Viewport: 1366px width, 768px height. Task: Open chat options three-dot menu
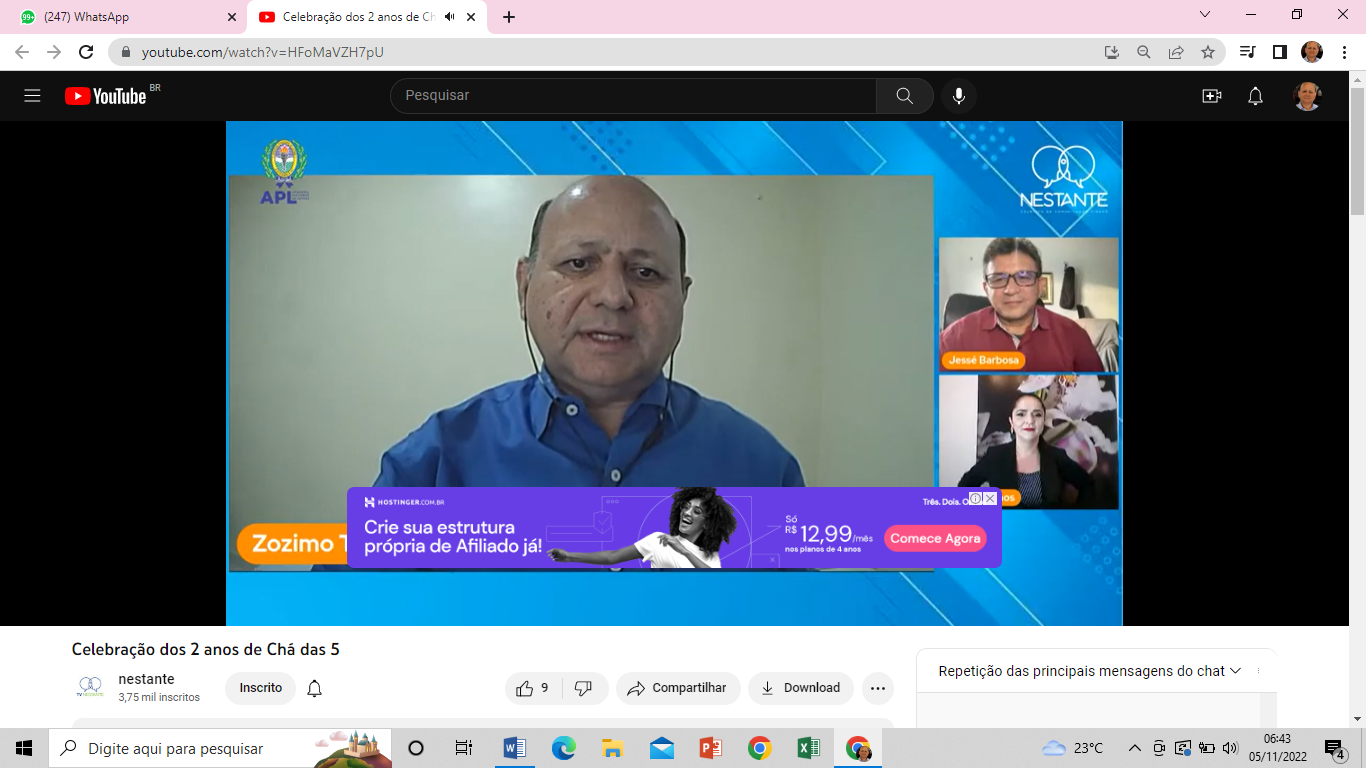pyautogui.click(x=1258, y=671)
